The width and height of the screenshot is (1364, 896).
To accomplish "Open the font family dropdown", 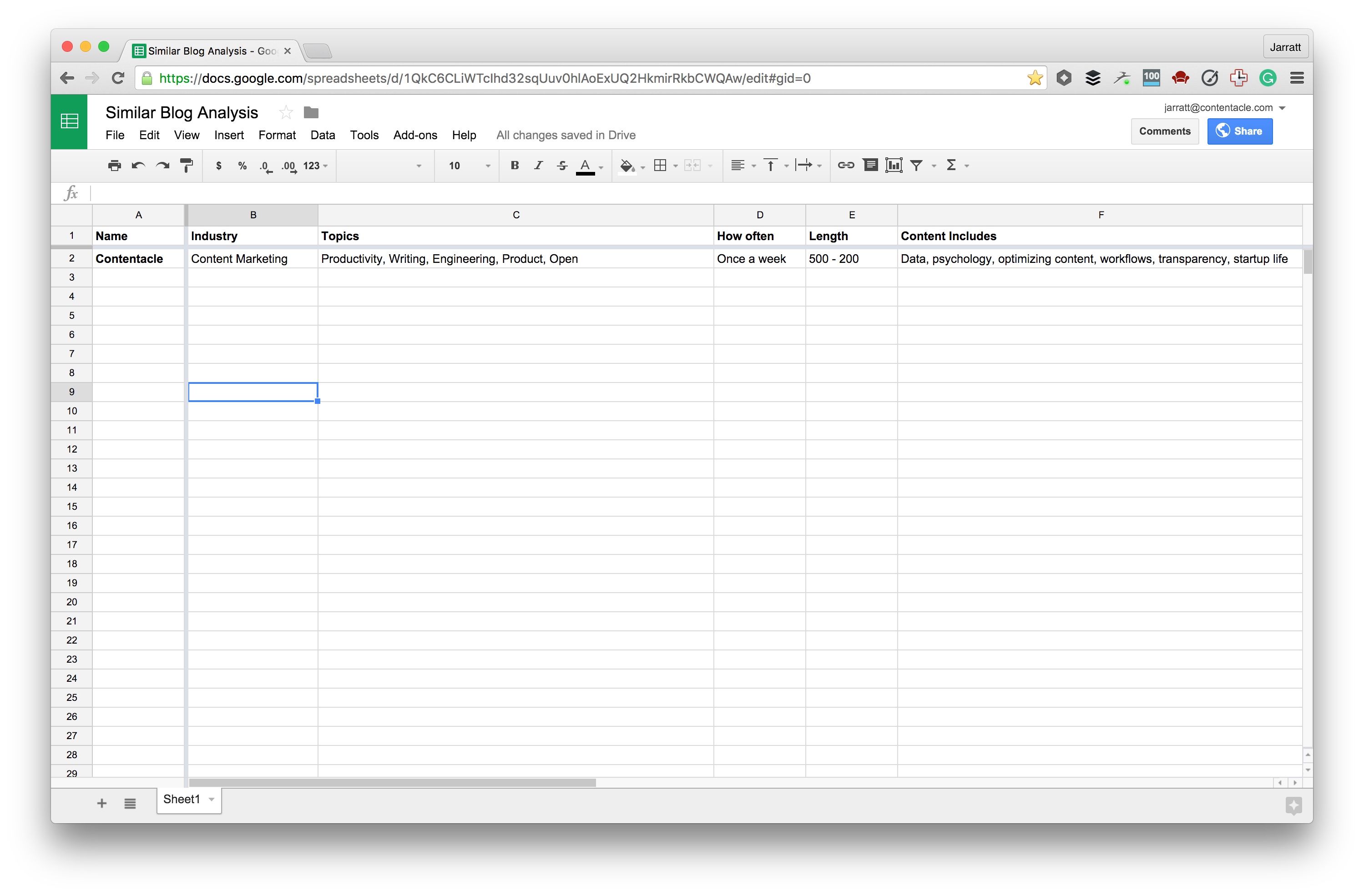I will [x=384, y=166].
